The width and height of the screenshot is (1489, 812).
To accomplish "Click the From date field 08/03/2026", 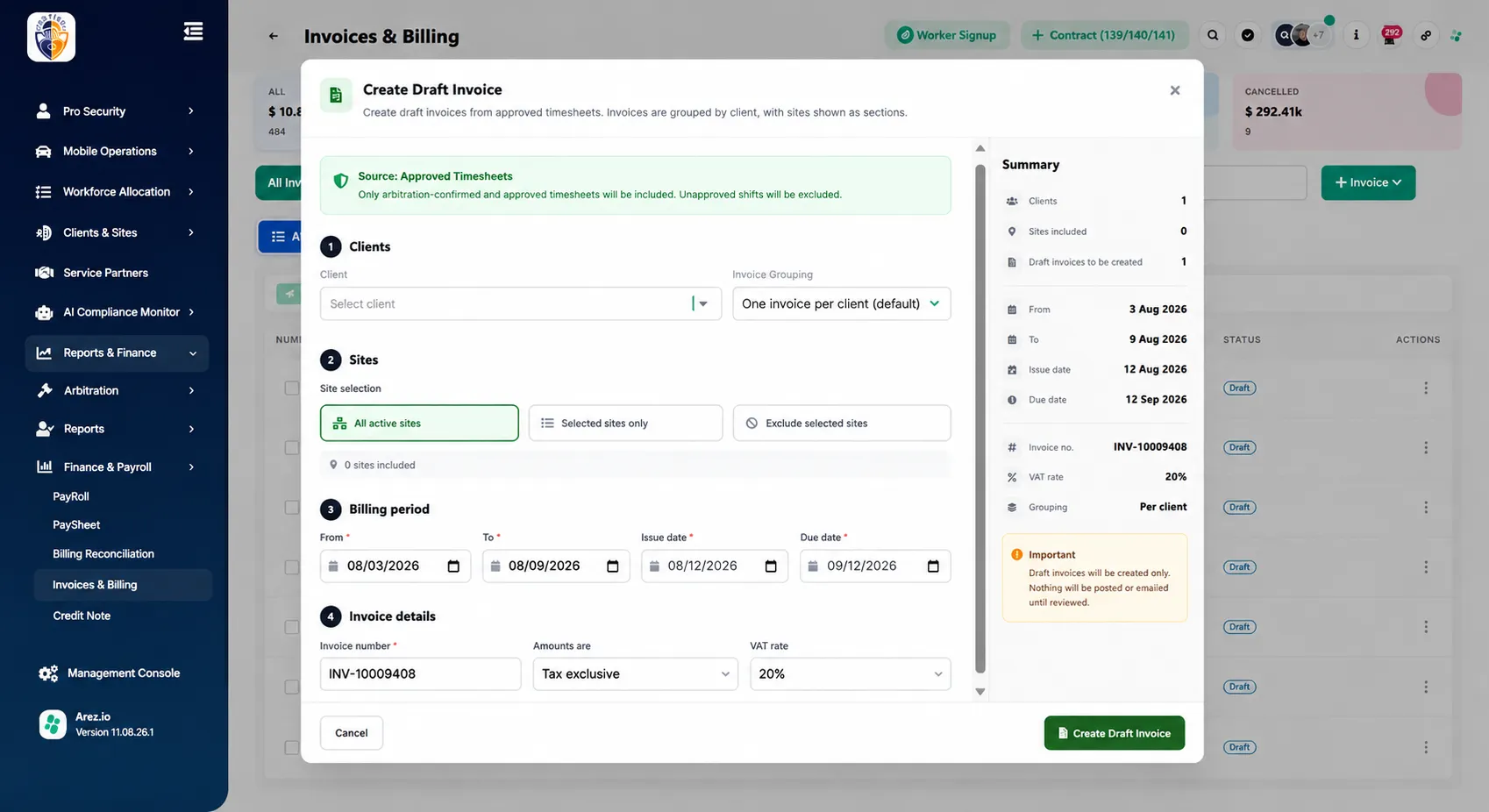I will (x=395, y=566).
